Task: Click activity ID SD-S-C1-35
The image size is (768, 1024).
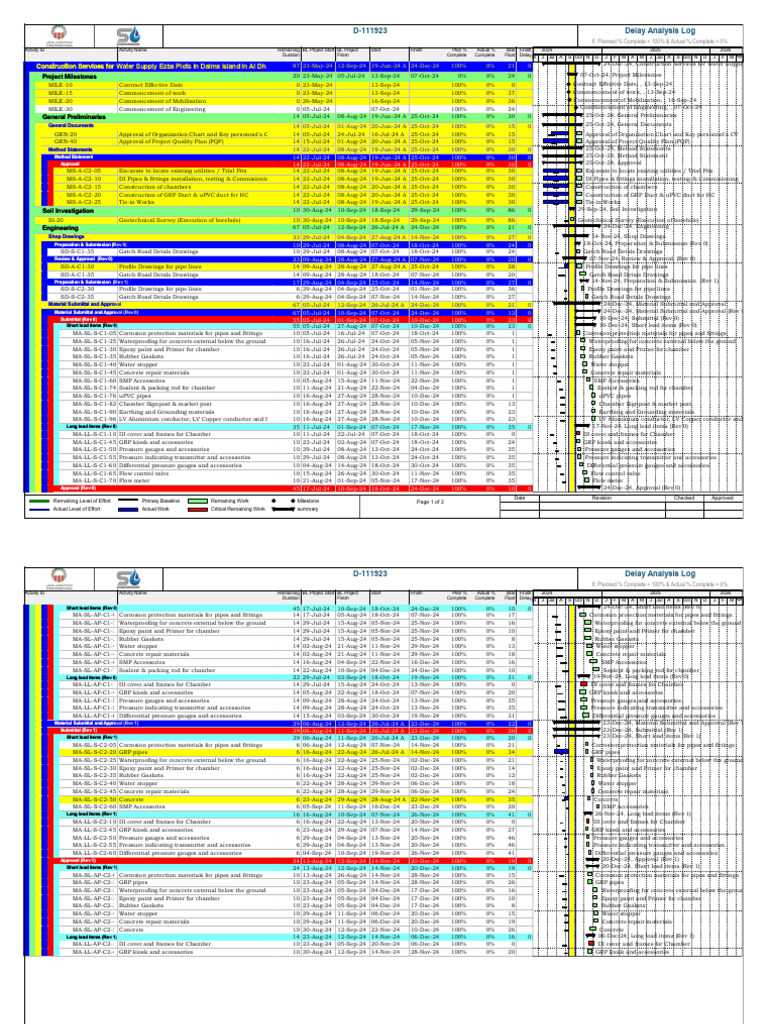Action: pos(77,251)
